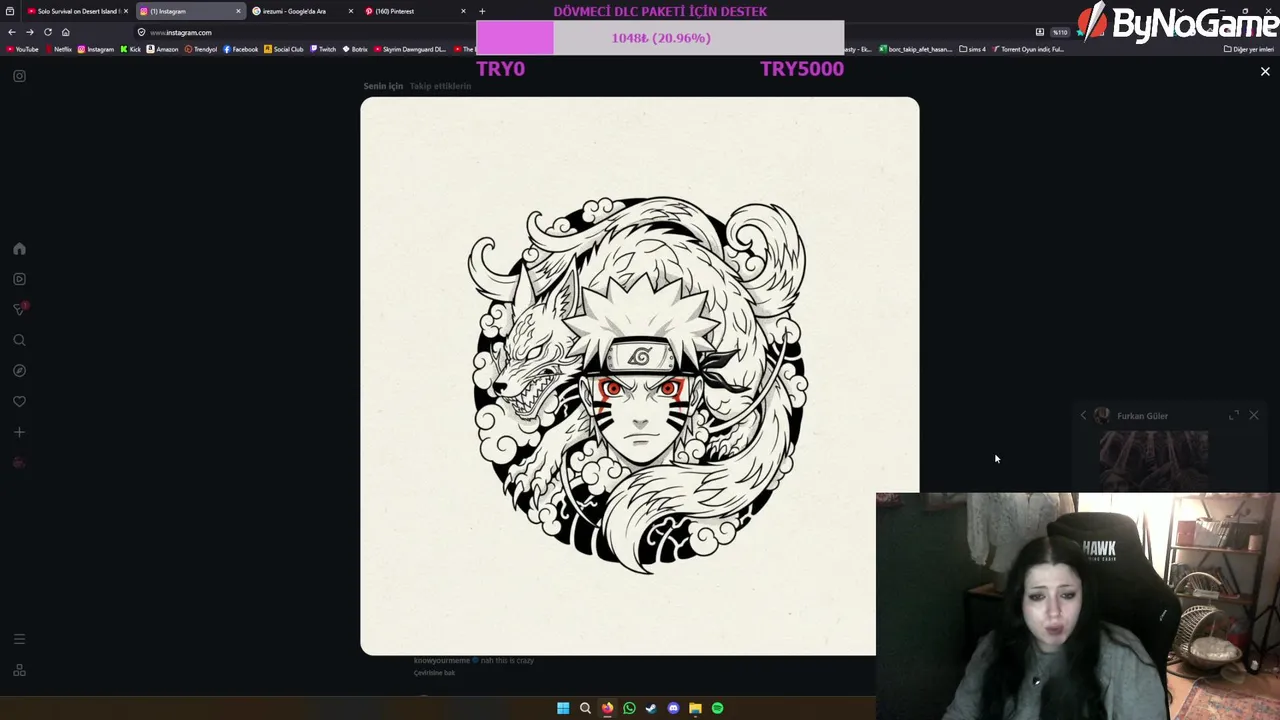Viewport: 1280px width, 720px height.
Task: Open borc_takip_afet_hasan bookmark
Action: [916, 49]
